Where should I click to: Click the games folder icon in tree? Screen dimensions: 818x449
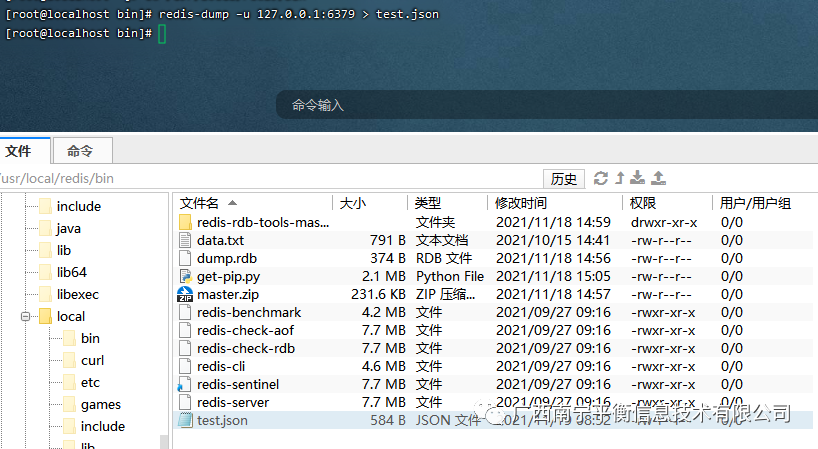(x=70, y=404)
